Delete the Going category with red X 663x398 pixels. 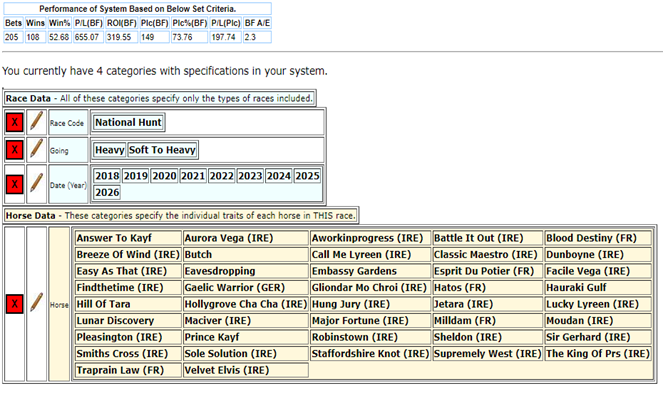[x=14, y=150]
